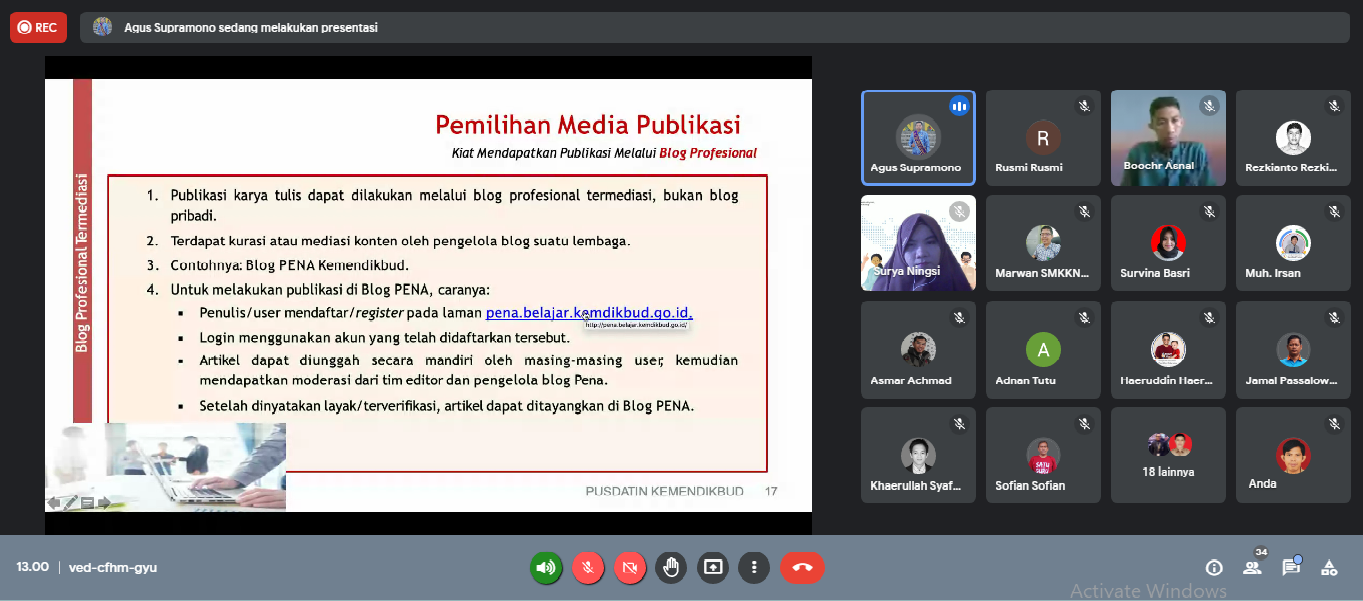Click the green speaker audio button
This screenshot has width=1363, height=601.
coord(546,568)
